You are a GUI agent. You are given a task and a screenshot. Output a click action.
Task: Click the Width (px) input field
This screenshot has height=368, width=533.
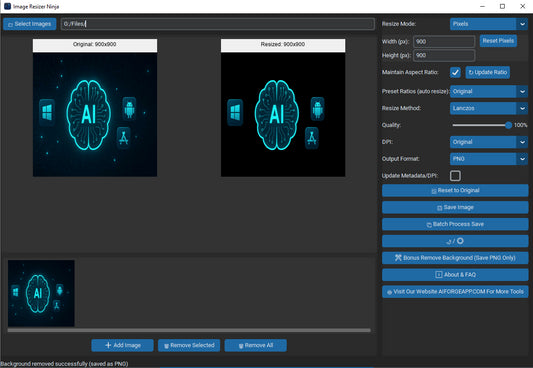pos(444,41)
